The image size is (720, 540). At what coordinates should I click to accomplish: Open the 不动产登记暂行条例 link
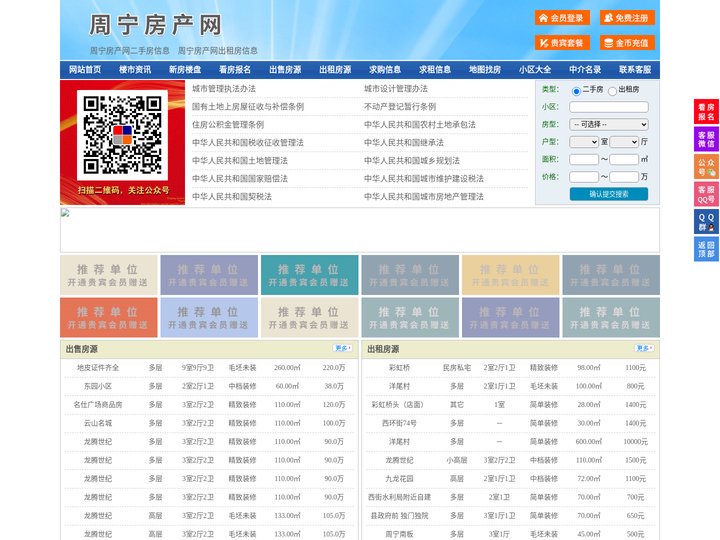pos(400,107)
